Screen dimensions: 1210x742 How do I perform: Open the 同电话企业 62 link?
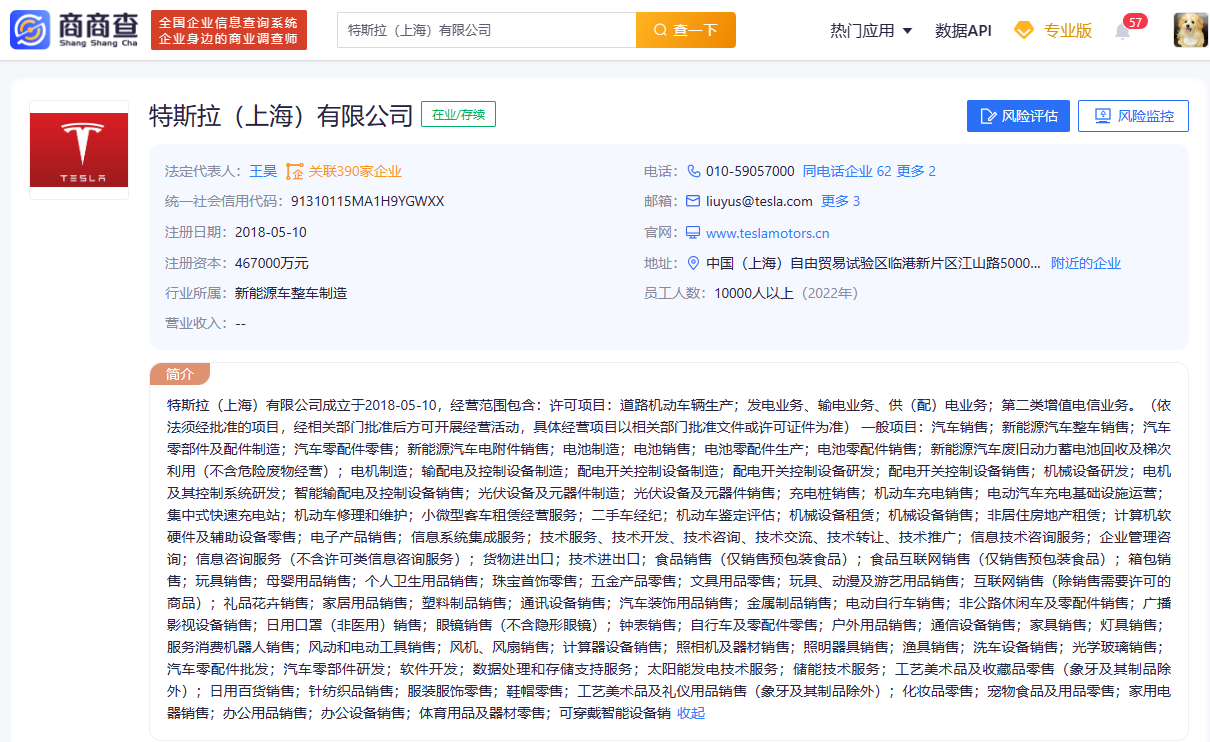click(x=847, y=171)
